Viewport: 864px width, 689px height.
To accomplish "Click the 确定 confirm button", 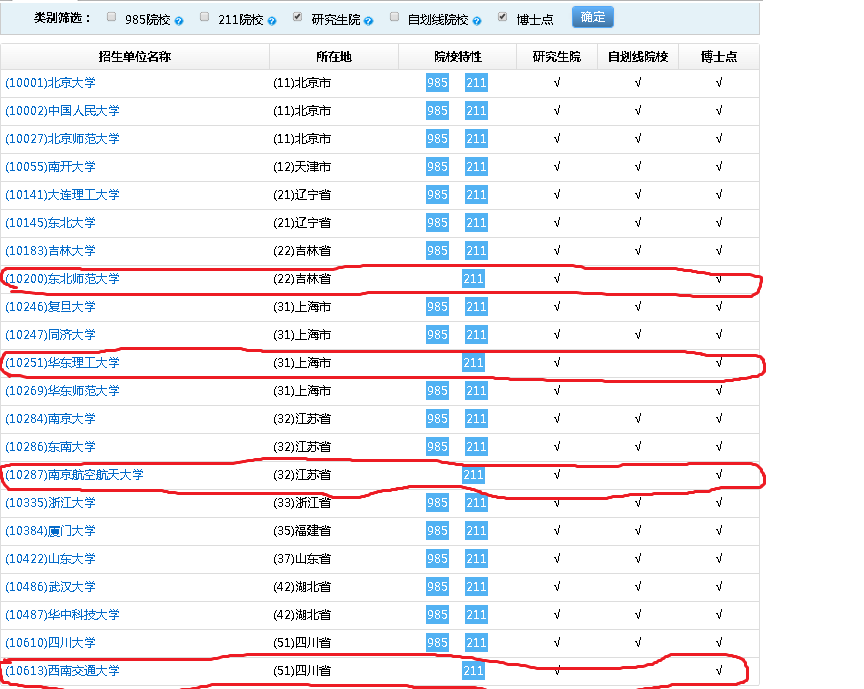I will tap(592, 16).
